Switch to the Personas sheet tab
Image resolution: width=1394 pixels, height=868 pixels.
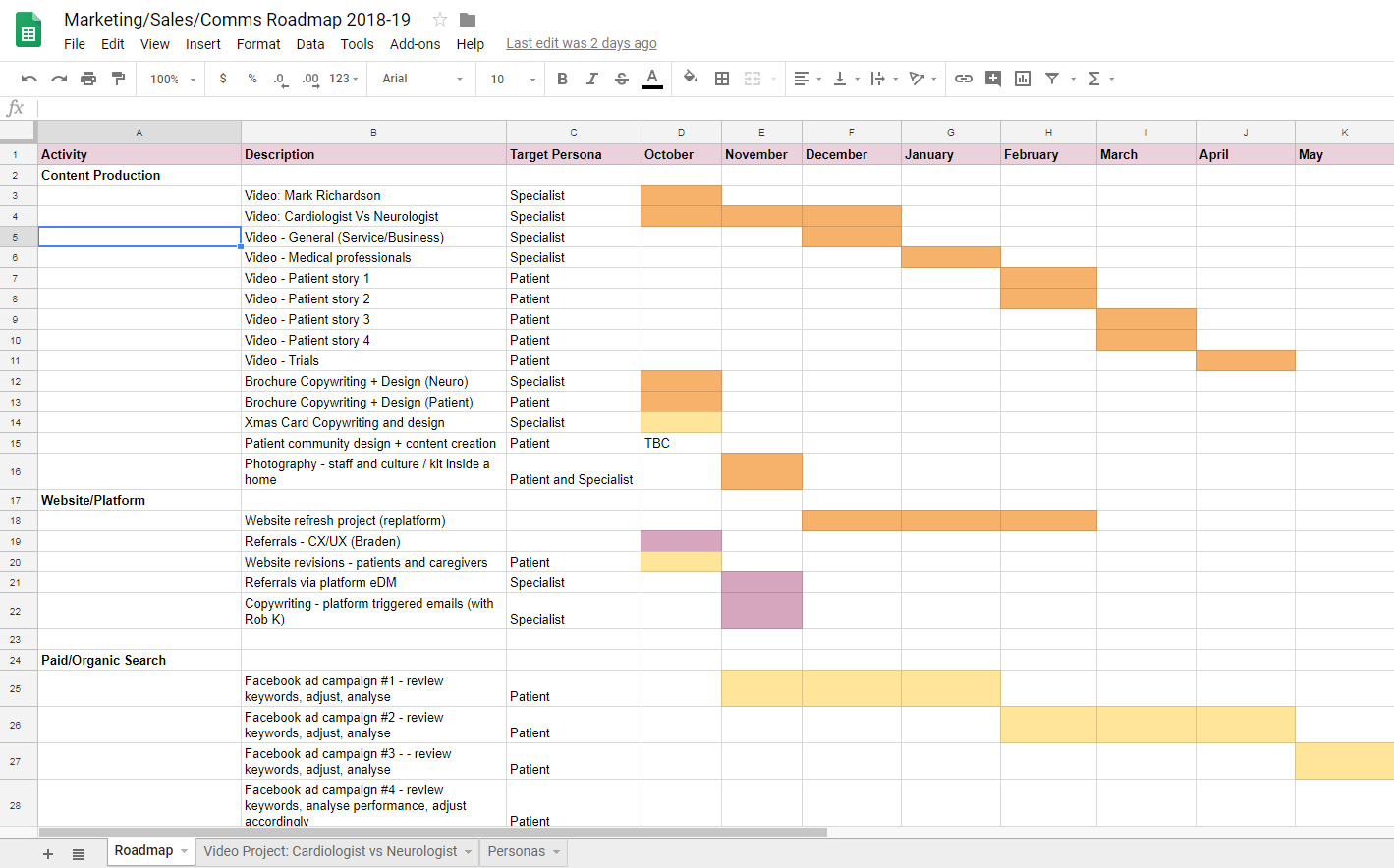[x=516, y=852]
